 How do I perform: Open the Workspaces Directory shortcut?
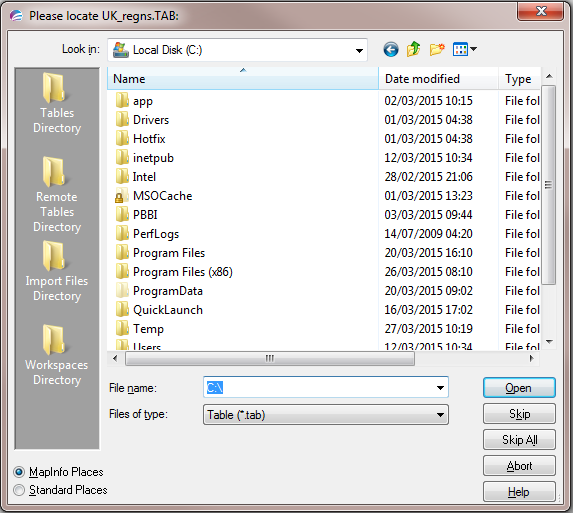(x=57, y=355)
